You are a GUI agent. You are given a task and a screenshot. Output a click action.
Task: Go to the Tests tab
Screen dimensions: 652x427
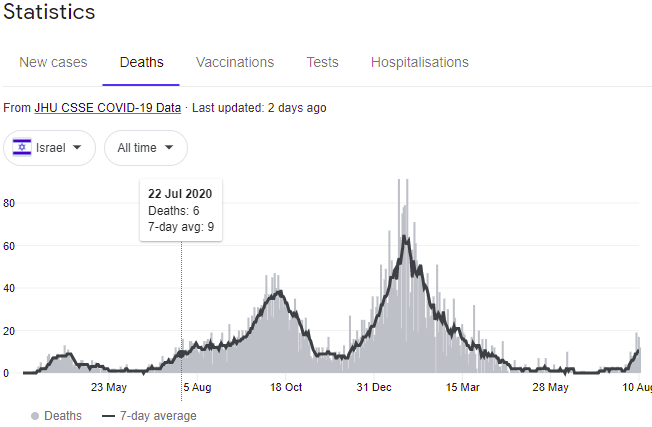[322, 62]
